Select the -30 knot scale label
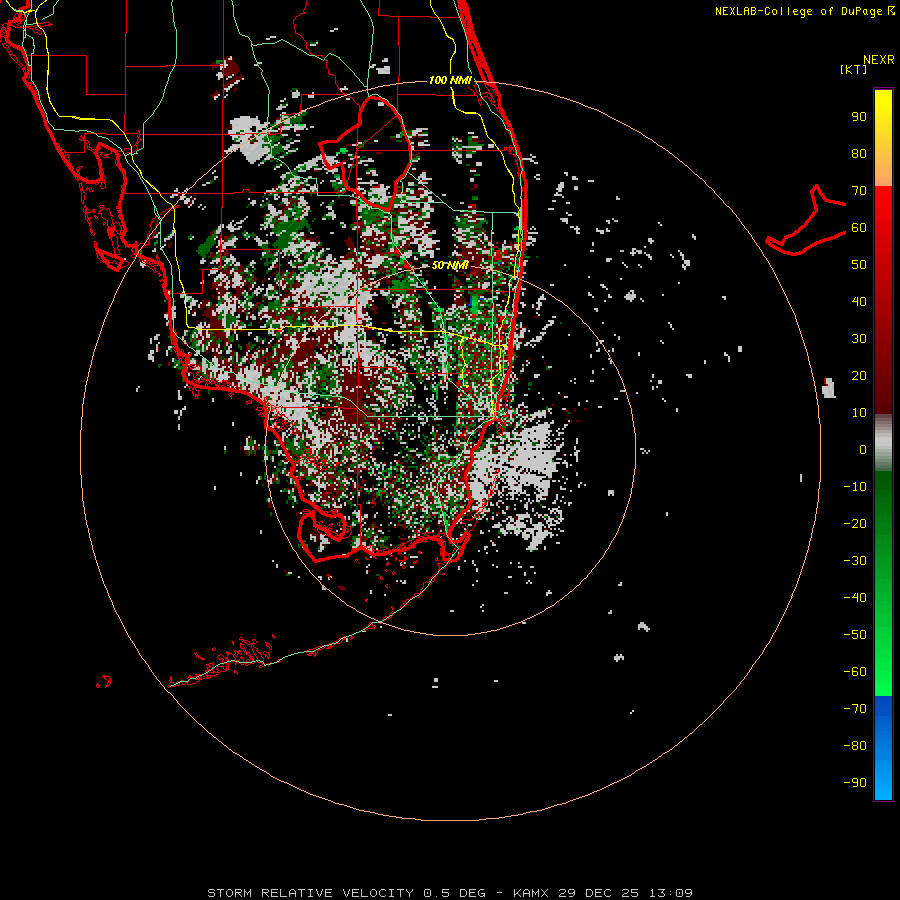Viewport: 900px width, 900px height. 855,561
